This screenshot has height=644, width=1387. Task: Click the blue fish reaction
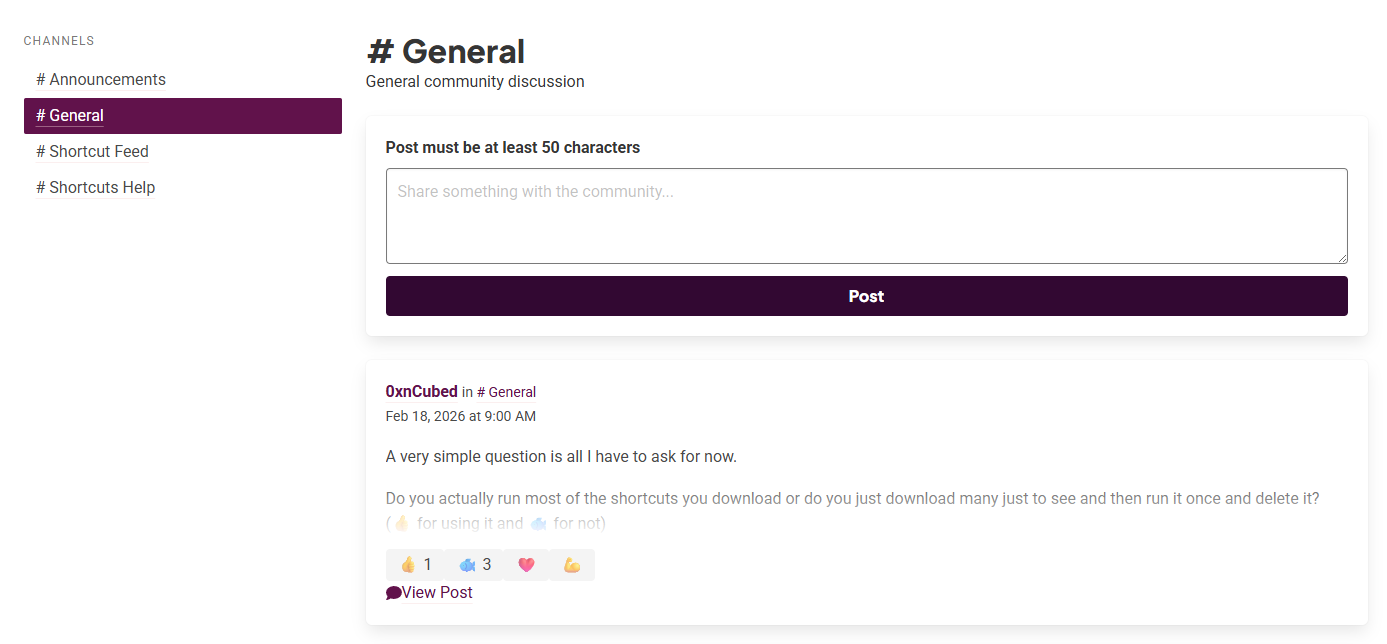point(475,565)
